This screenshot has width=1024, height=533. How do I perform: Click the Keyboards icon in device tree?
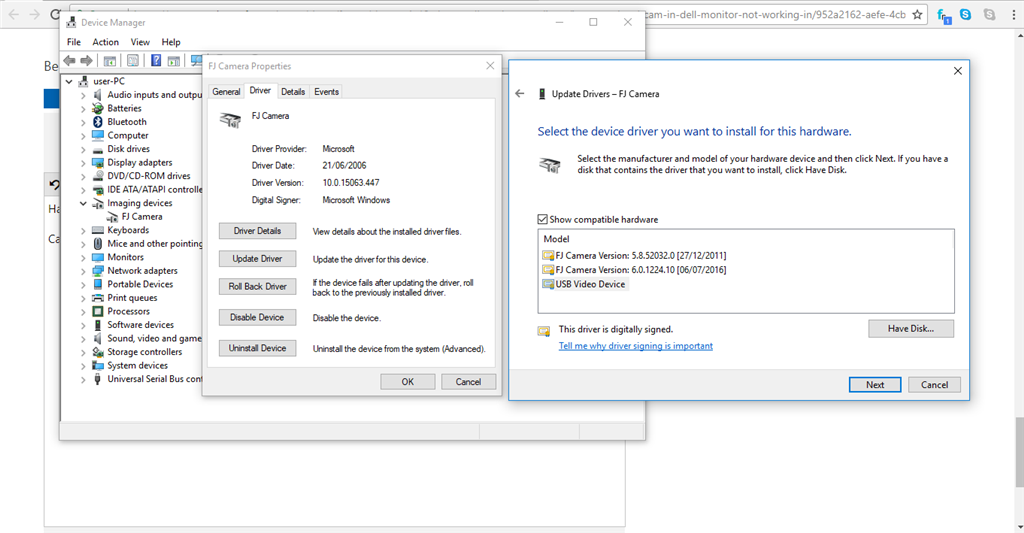pyautogui.click(x=98, y=230)
